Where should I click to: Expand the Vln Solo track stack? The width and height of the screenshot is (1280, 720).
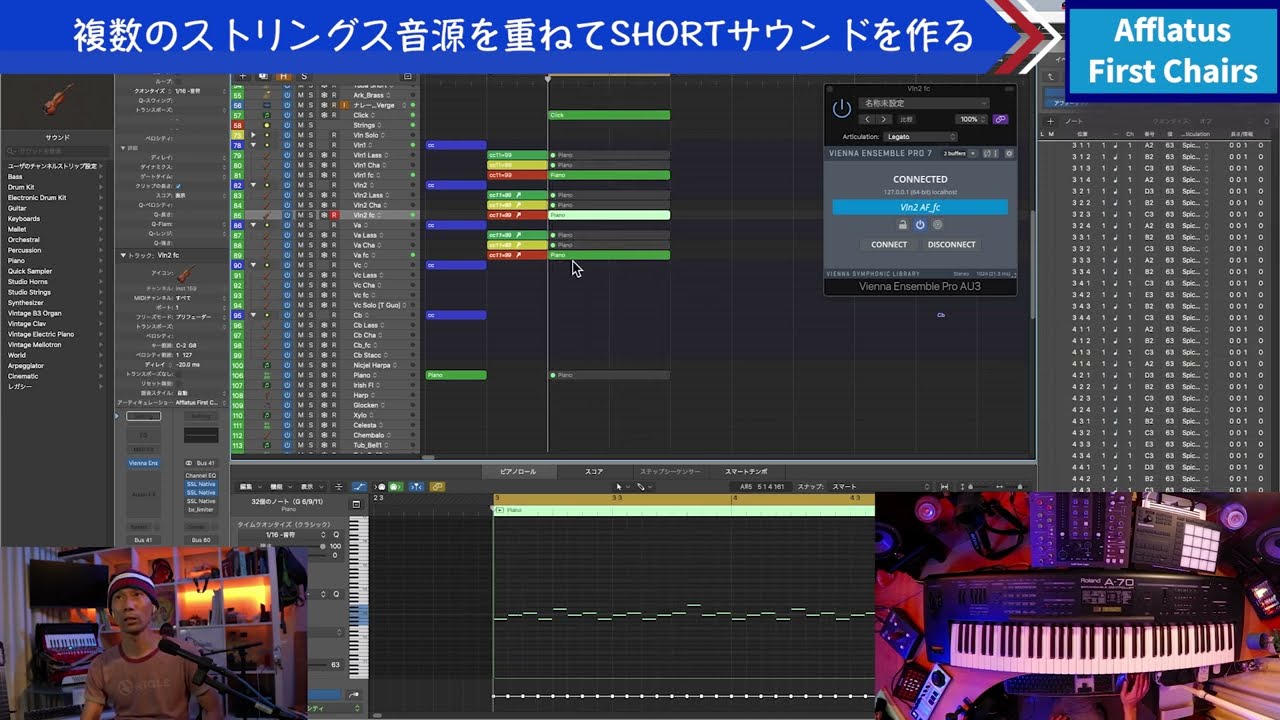pyautogui.click(x=253, y=135)
